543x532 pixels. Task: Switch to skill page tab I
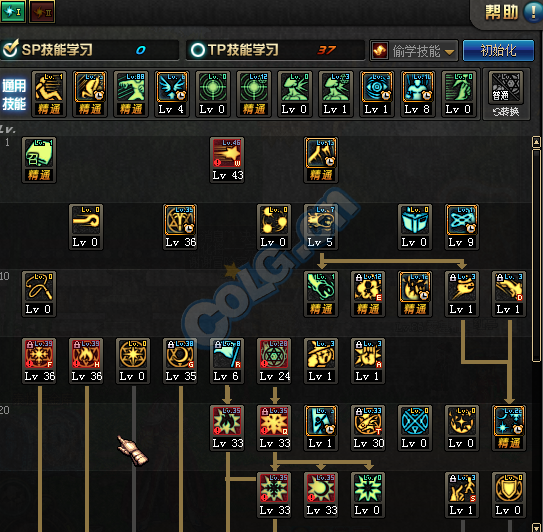coord(13,11)
